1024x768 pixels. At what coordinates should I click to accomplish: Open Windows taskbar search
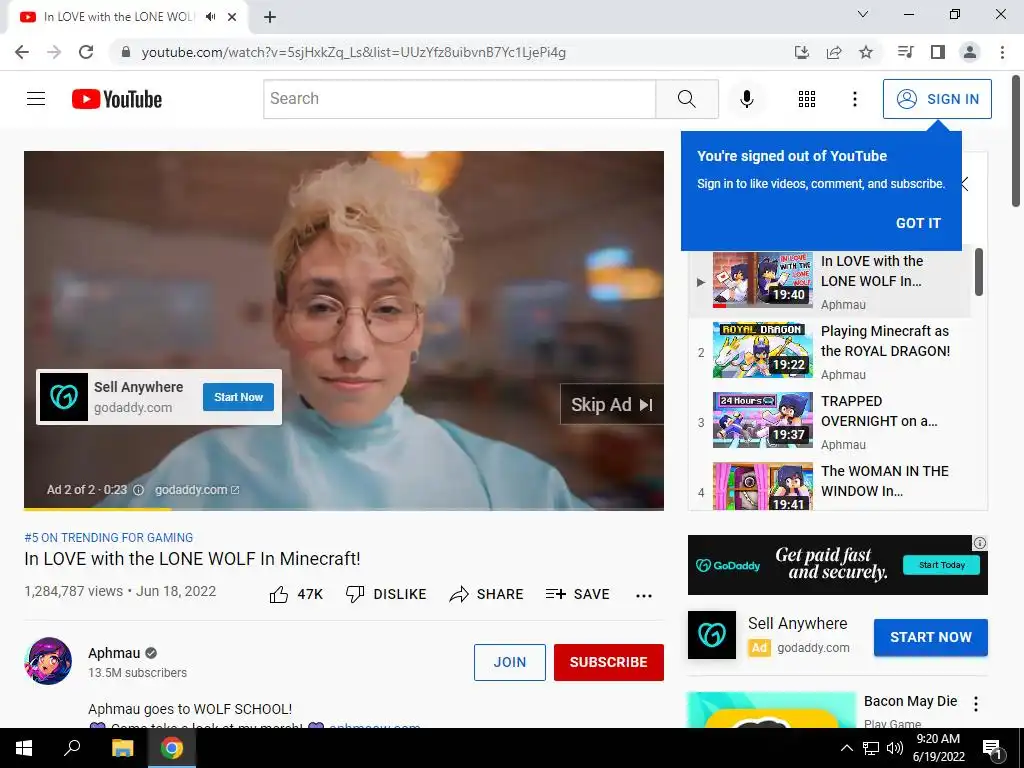pyautogui.click(x=72, y=748)
